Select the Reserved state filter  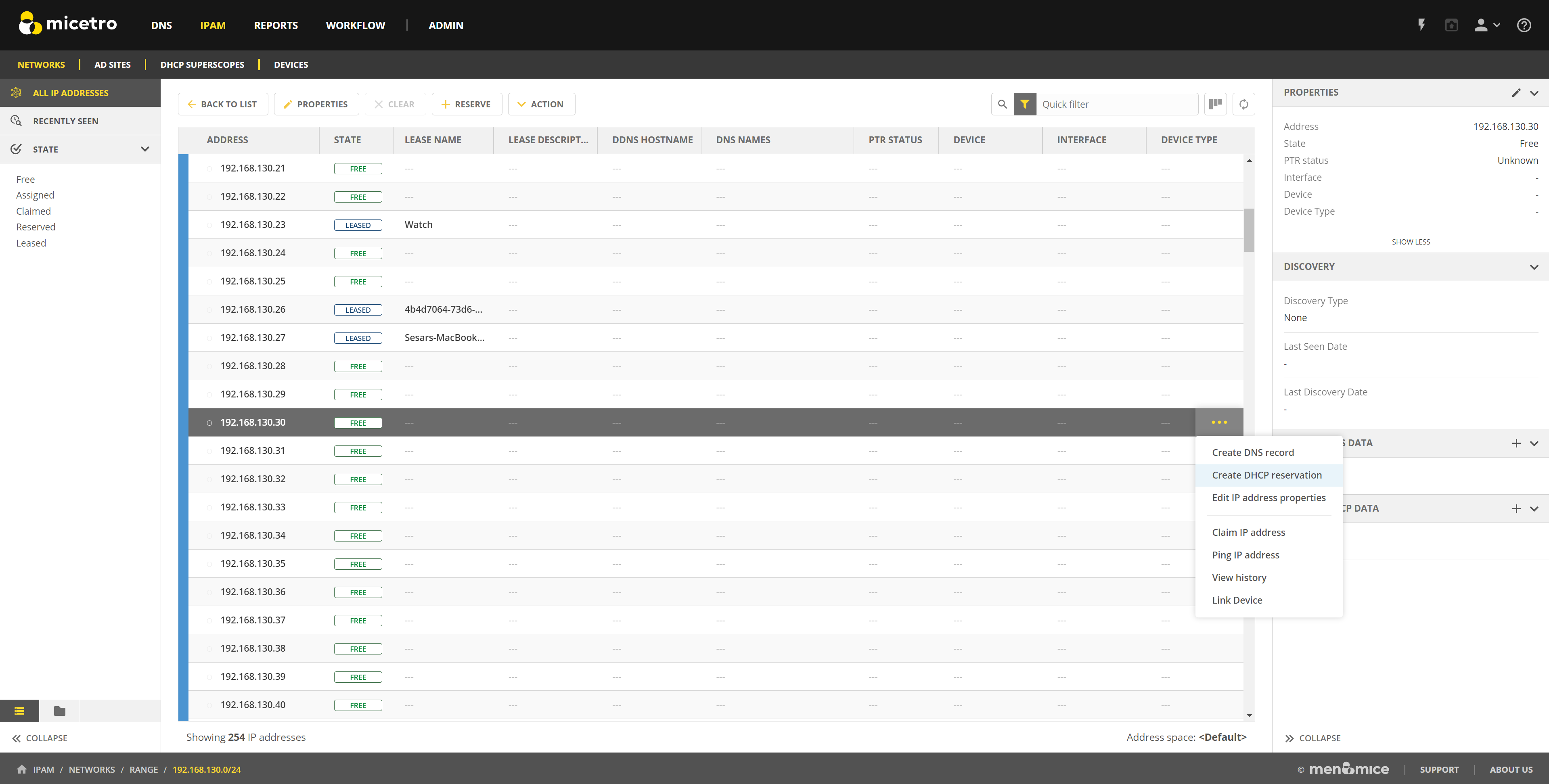point(36,227)
